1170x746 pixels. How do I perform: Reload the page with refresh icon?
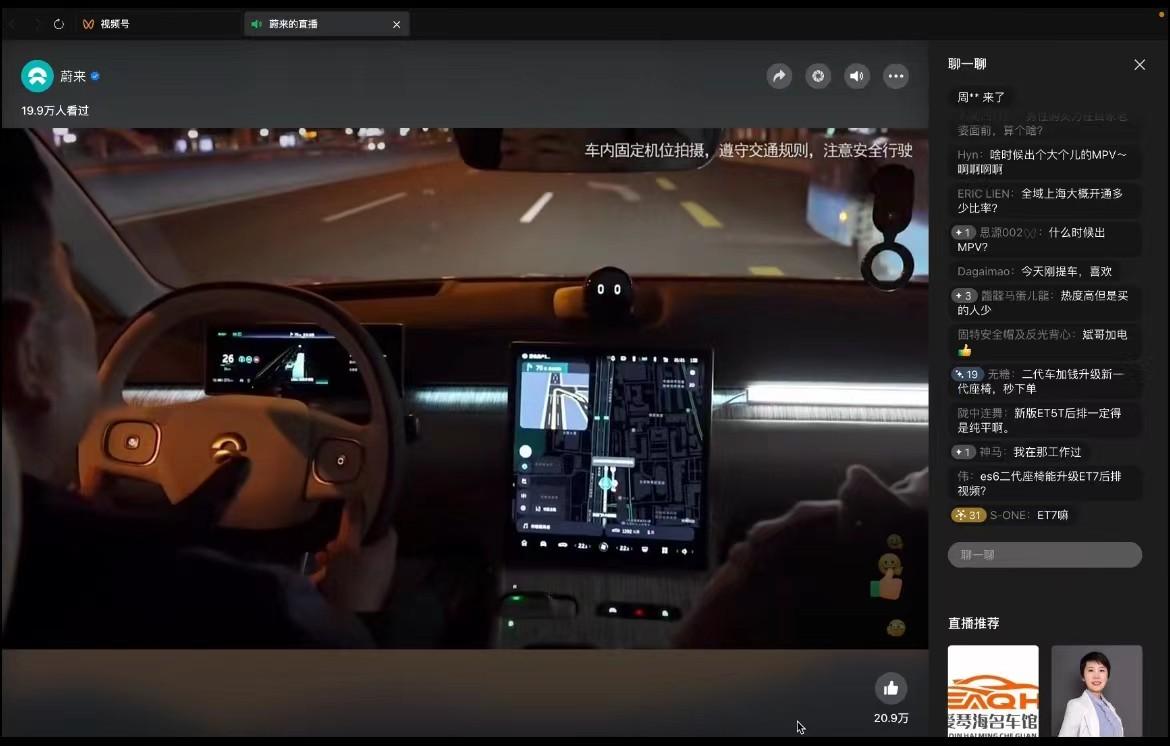59,24
